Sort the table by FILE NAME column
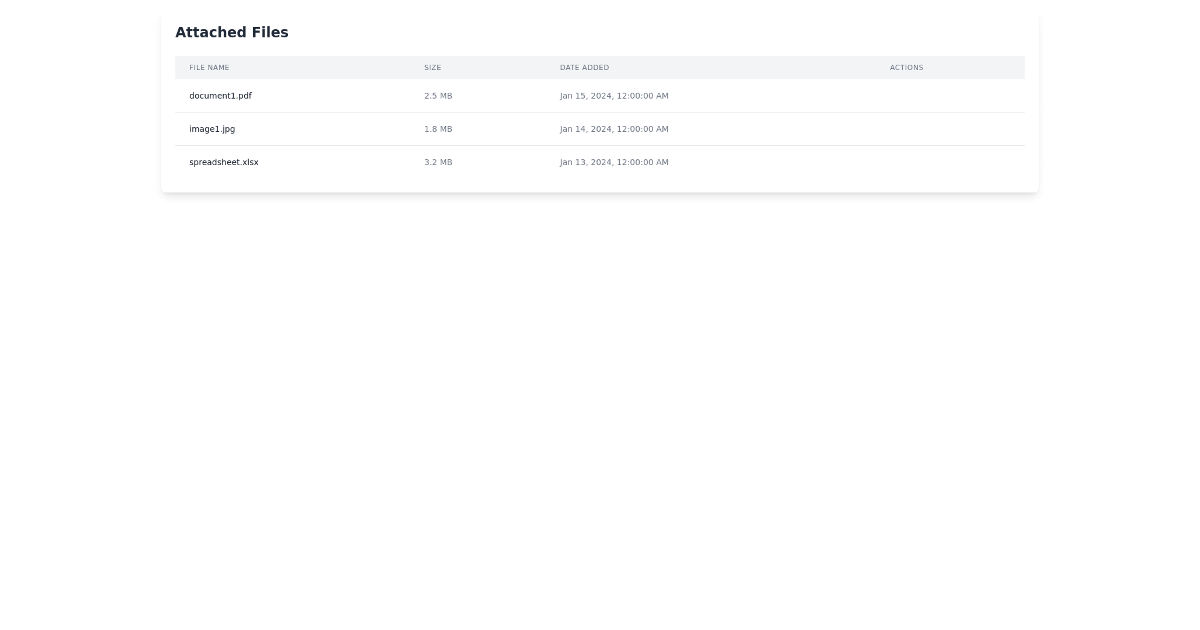 click(209, 67)
